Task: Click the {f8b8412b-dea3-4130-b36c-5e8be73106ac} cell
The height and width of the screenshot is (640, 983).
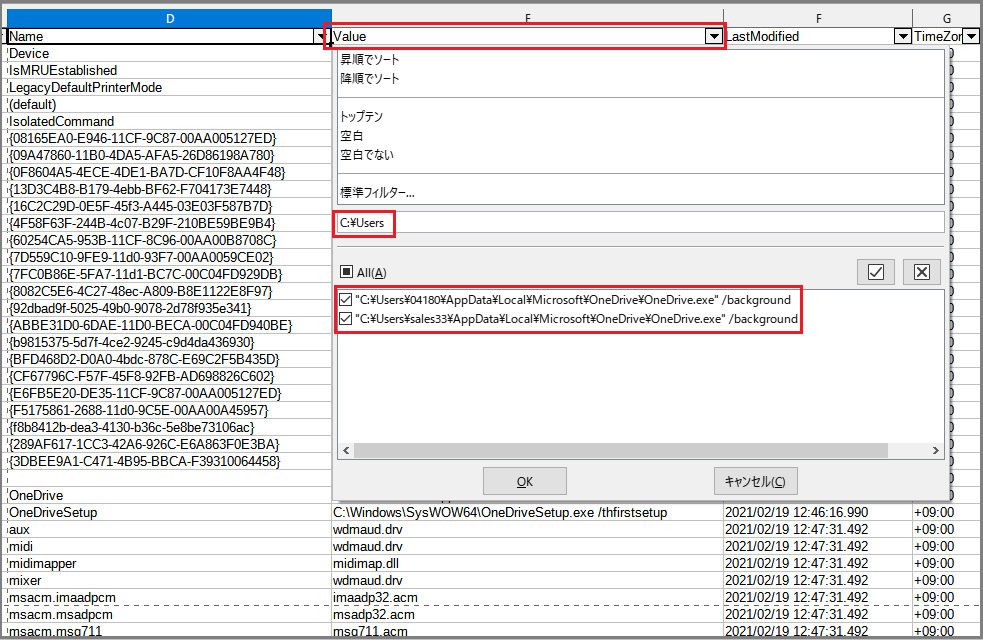Action: [169, 428]
